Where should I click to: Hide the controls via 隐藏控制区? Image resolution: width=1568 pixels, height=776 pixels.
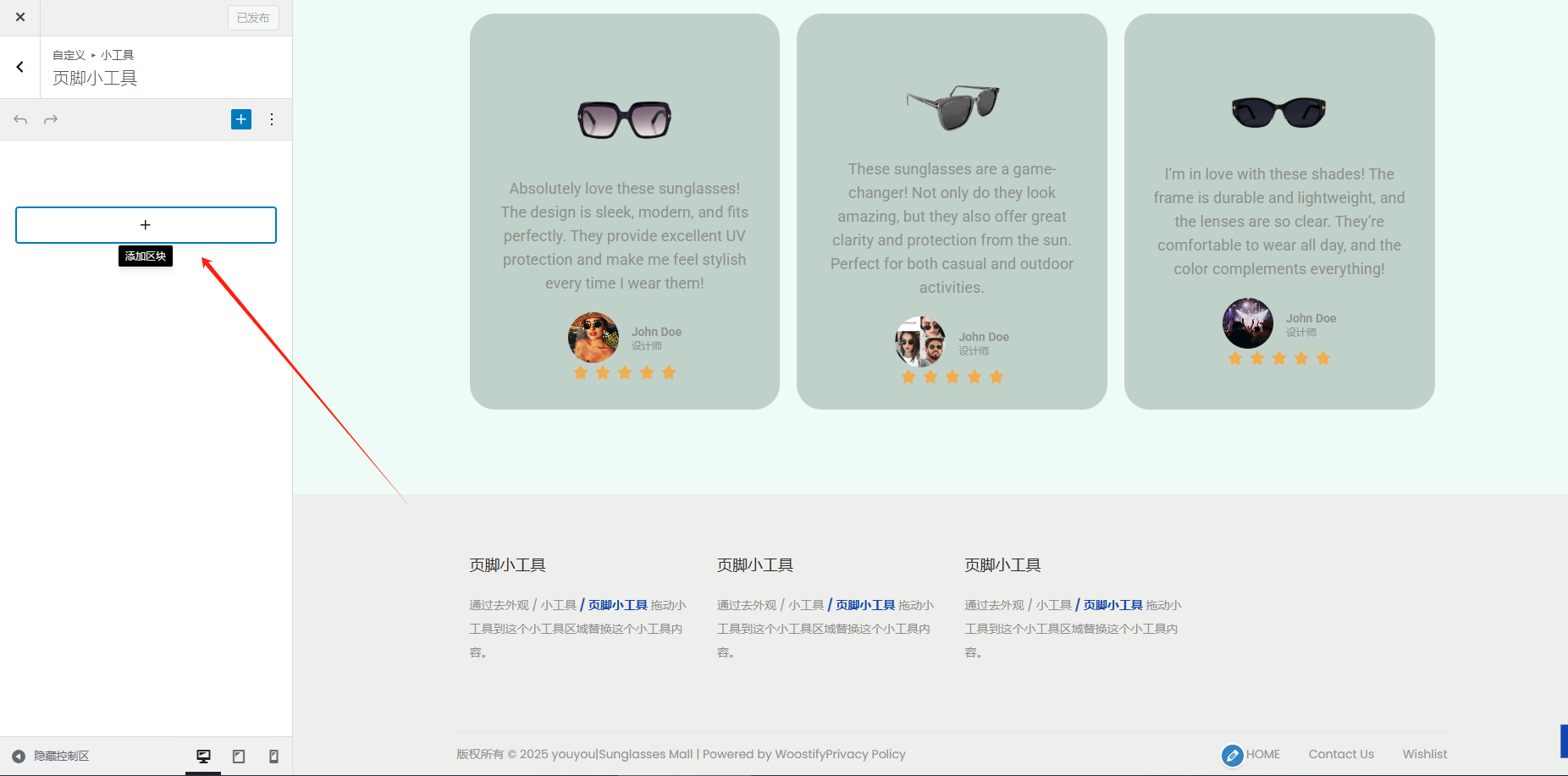[x=51, y=756]
